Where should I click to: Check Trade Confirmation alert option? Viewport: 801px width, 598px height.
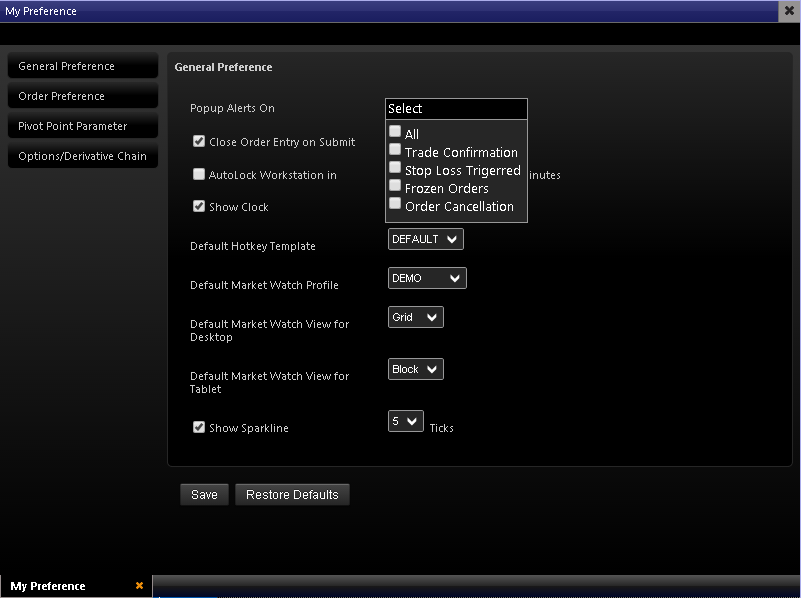(x=395, y=150)
